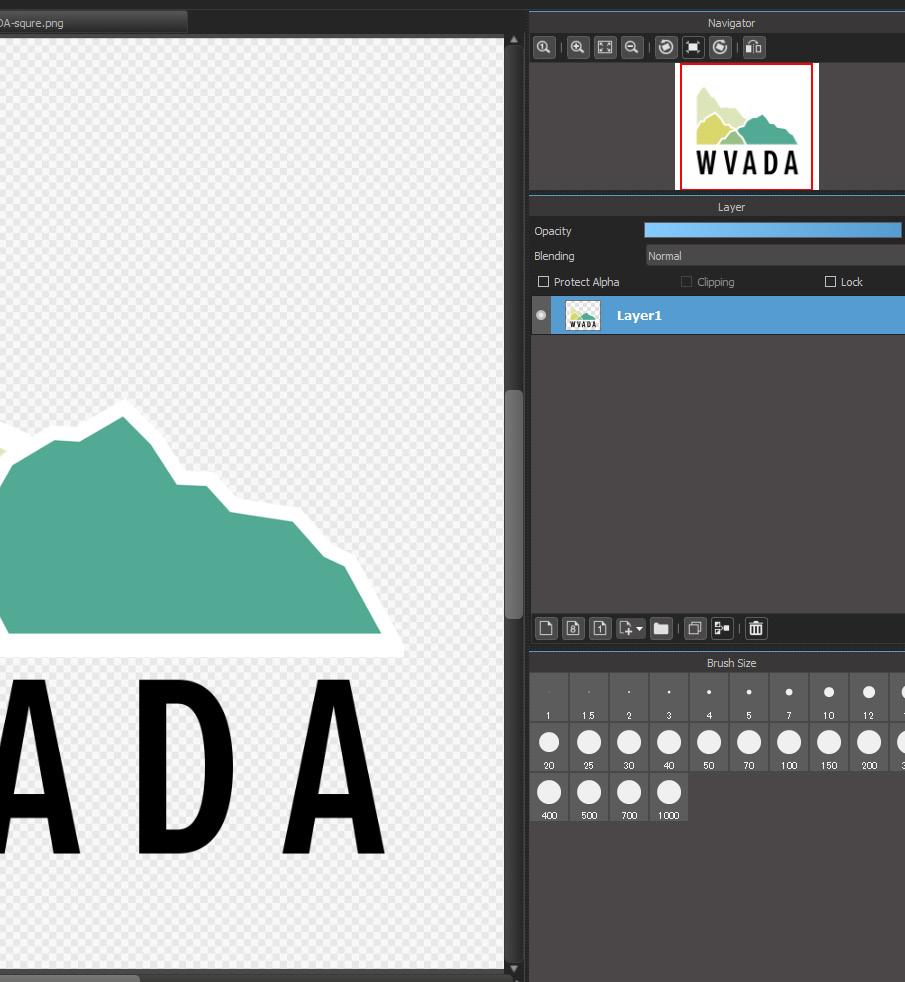Select brush size 1.5
905x982 pixels.
[589, 698]
